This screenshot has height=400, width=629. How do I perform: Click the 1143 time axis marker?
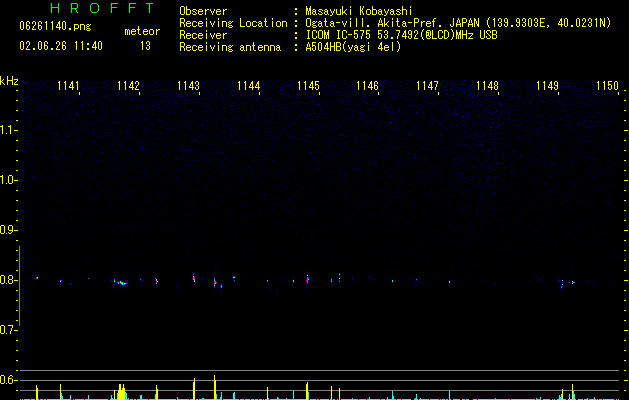[x=188, y=85]
